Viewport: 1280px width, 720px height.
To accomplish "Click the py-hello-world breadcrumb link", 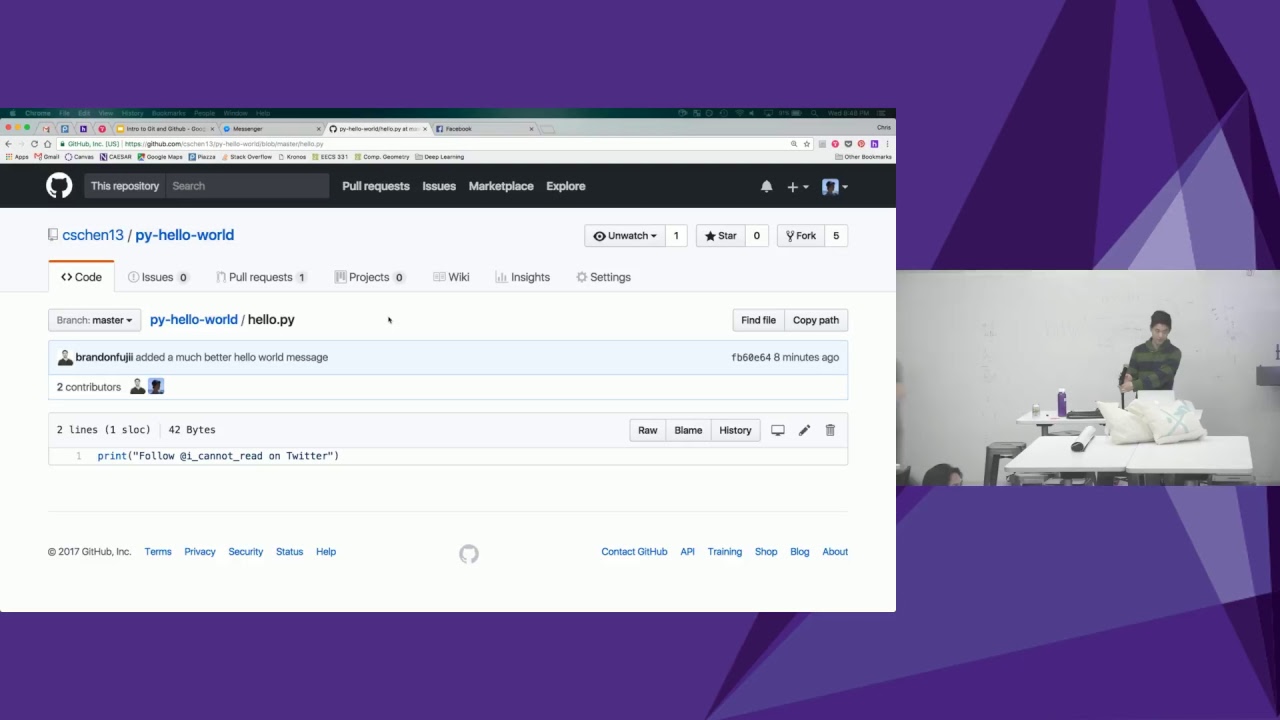I will tap(194, 319).
